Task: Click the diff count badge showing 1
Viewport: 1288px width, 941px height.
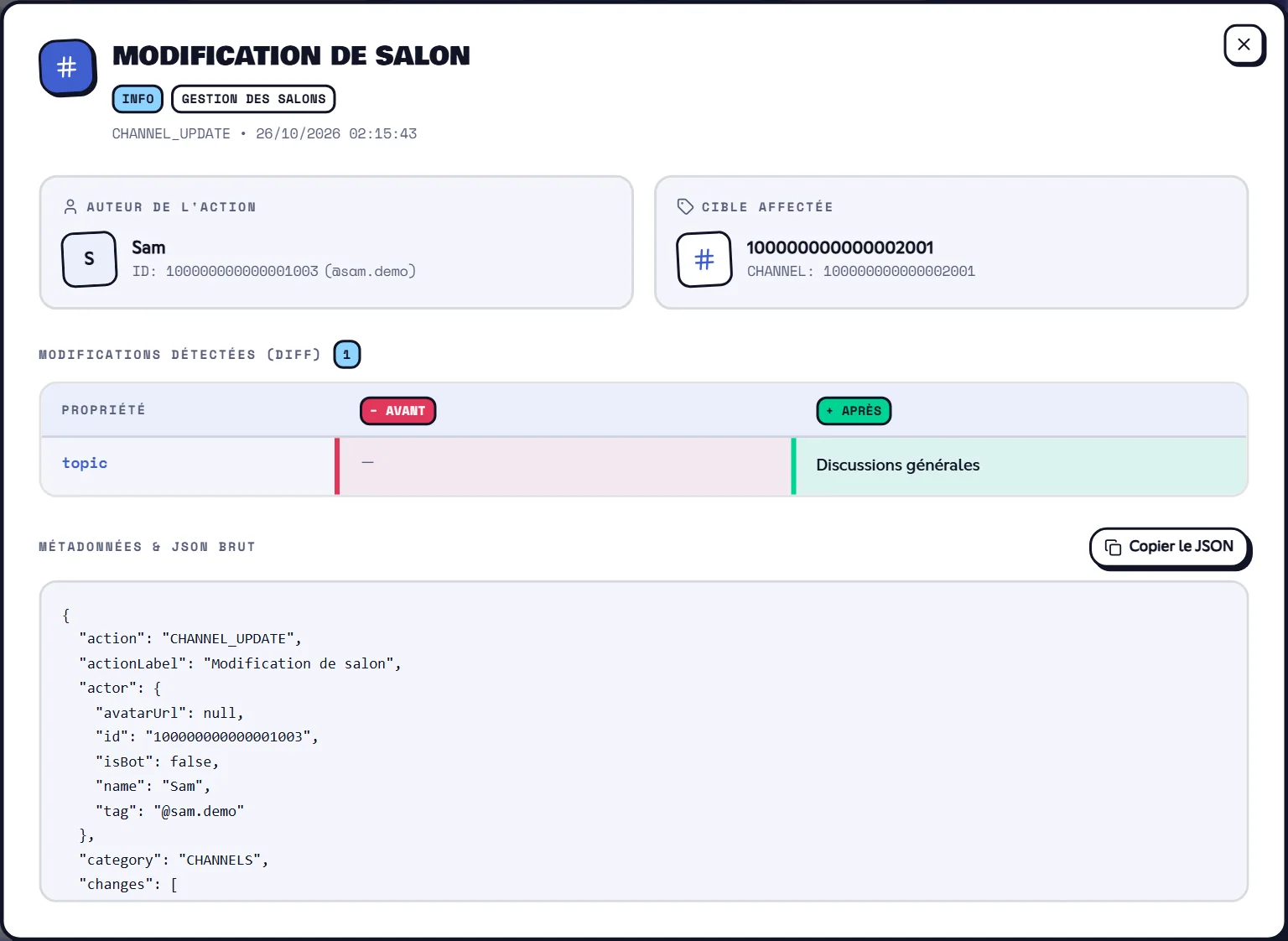Action: point(347,355)
